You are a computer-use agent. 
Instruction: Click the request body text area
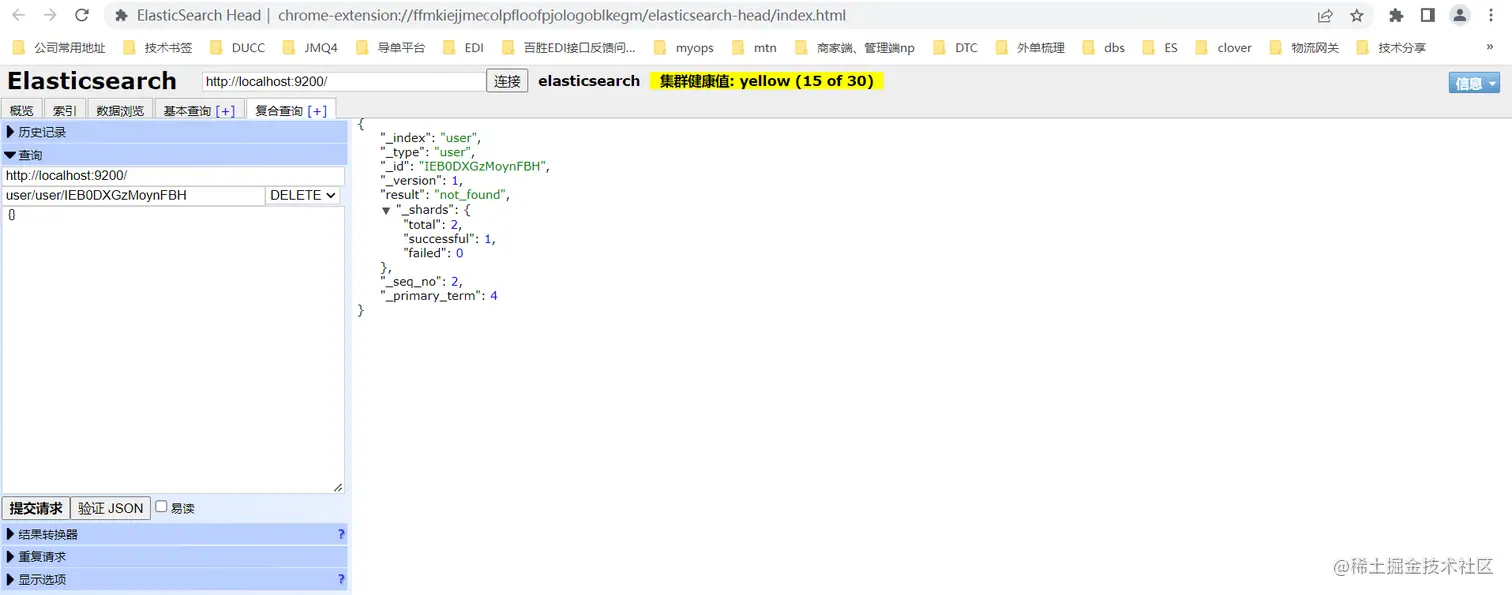tap(173, 349)
